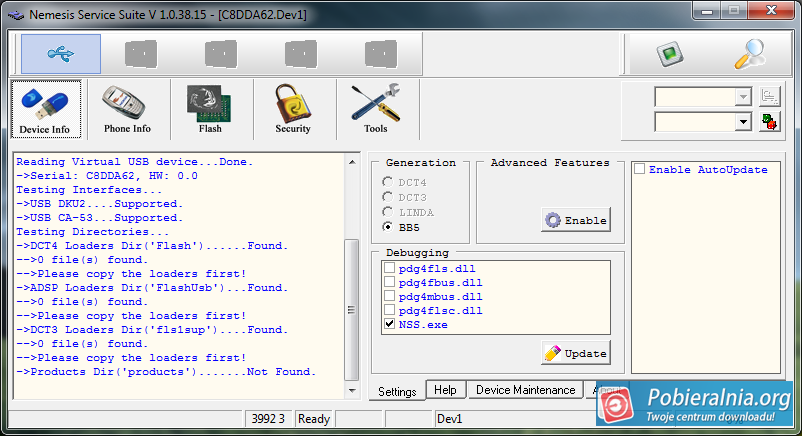Open the Security section
Viewport: 803px width, 436px height.
[x=293, y=109]
